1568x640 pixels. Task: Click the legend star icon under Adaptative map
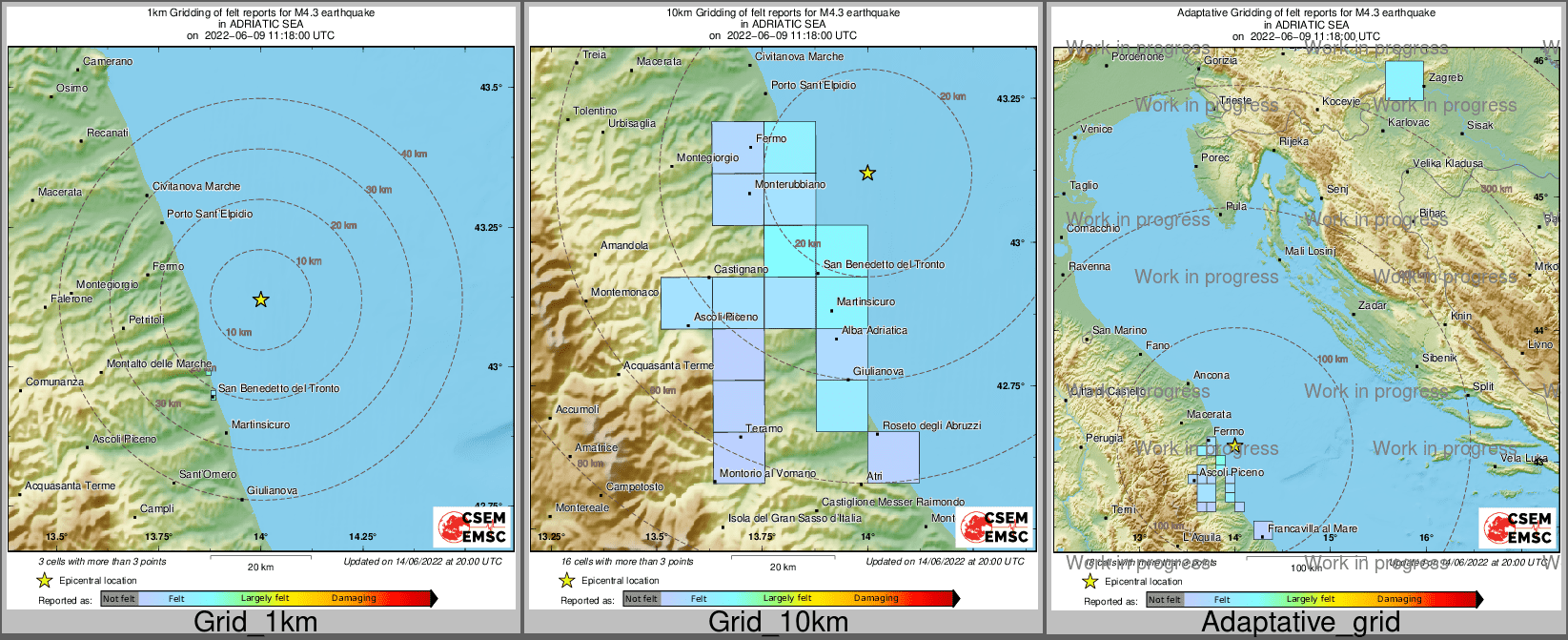(1089, 581)
